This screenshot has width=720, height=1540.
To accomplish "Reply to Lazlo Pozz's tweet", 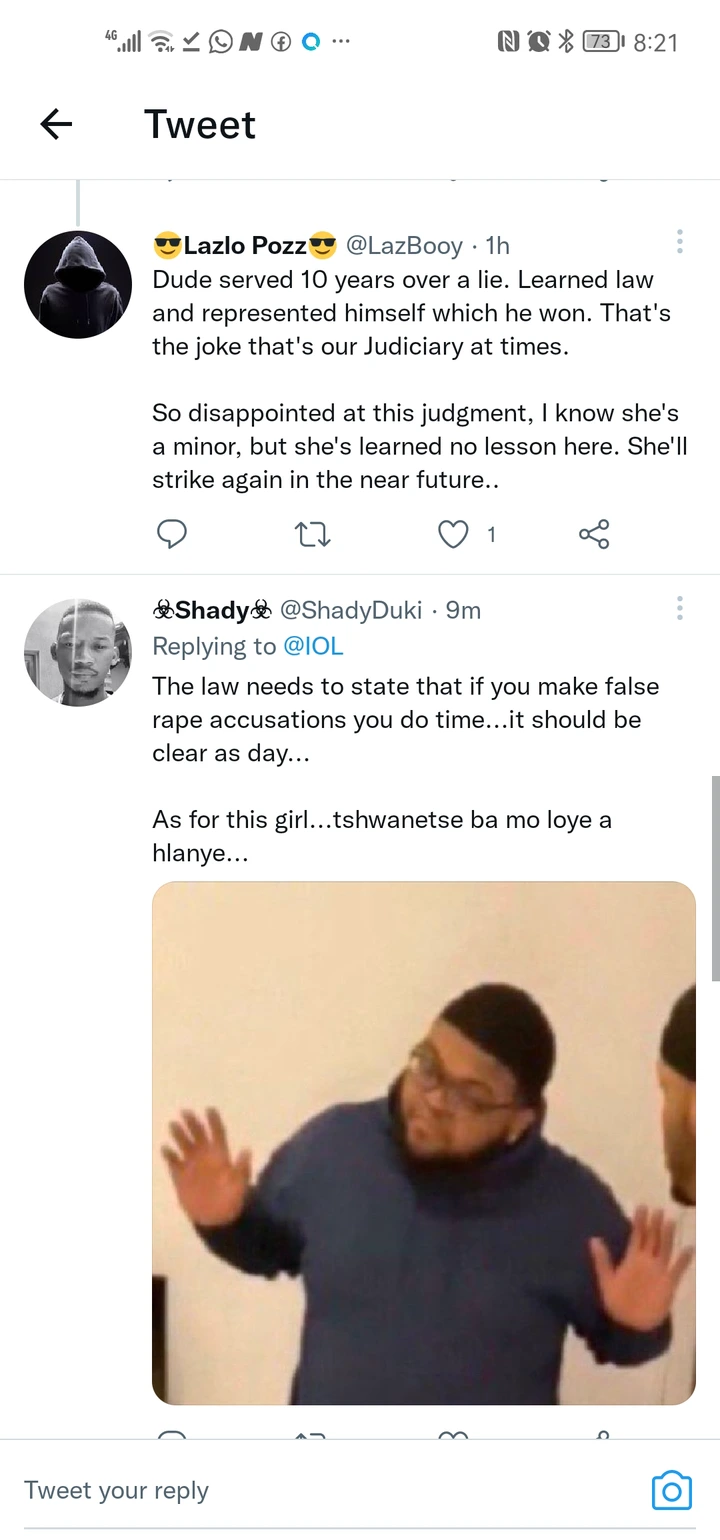I will (x=172, y=535).
